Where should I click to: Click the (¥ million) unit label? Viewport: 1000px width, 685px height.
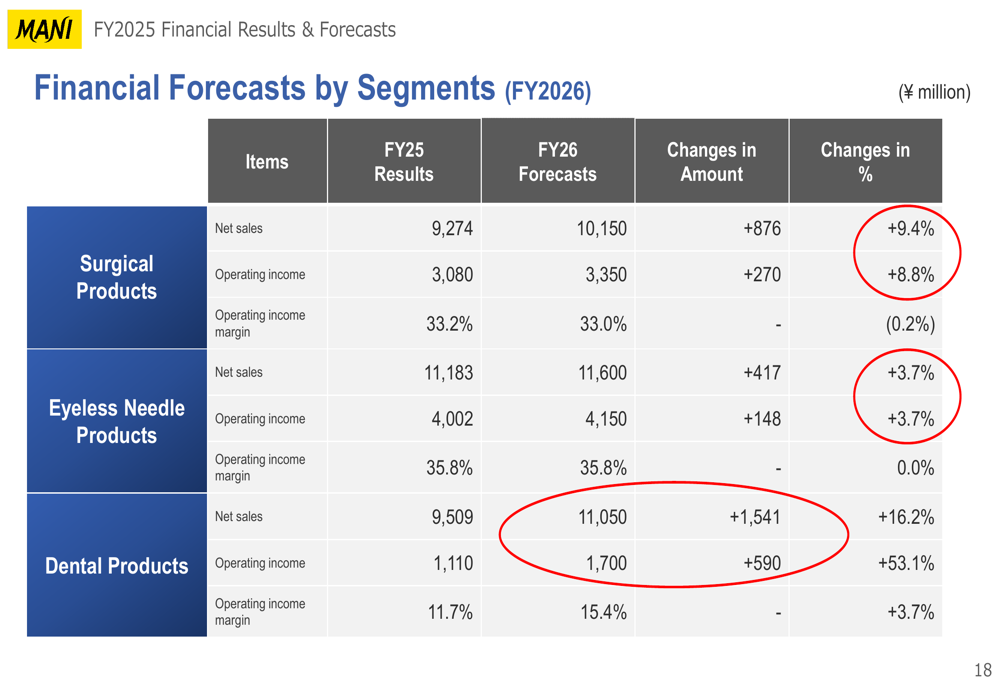pos(934,92)
